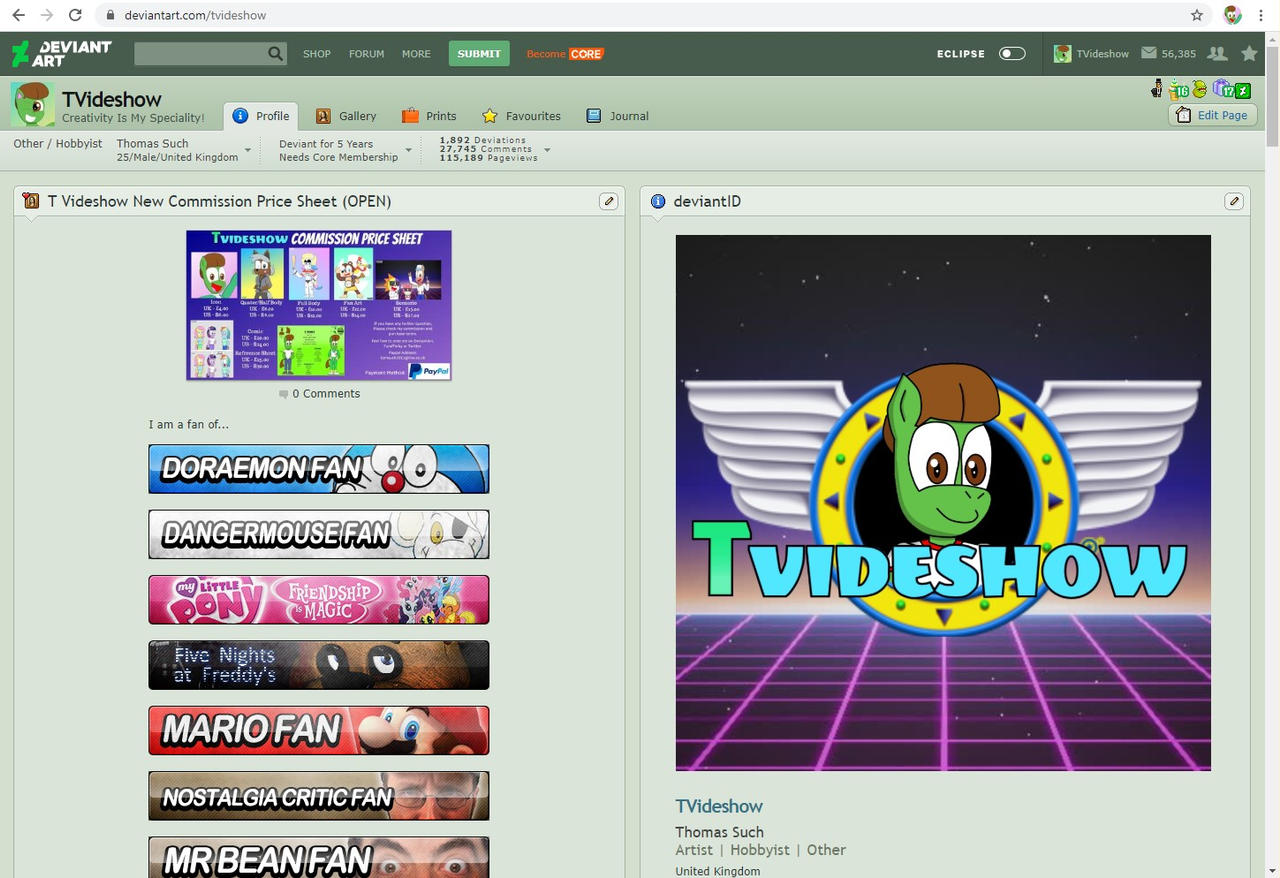
Task: Open the FORUM menu item
Action: pos(367,54)
